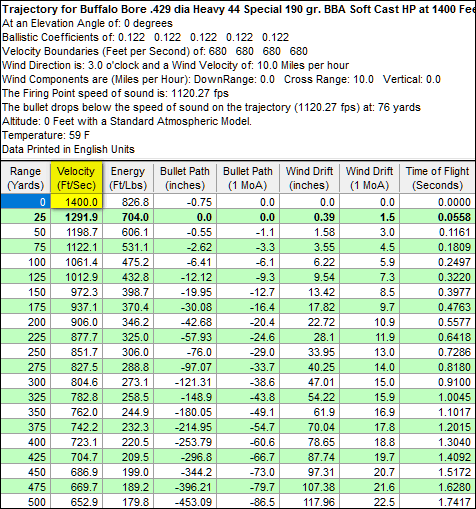
Task: Click energy value 704.0
Action: 128,217
